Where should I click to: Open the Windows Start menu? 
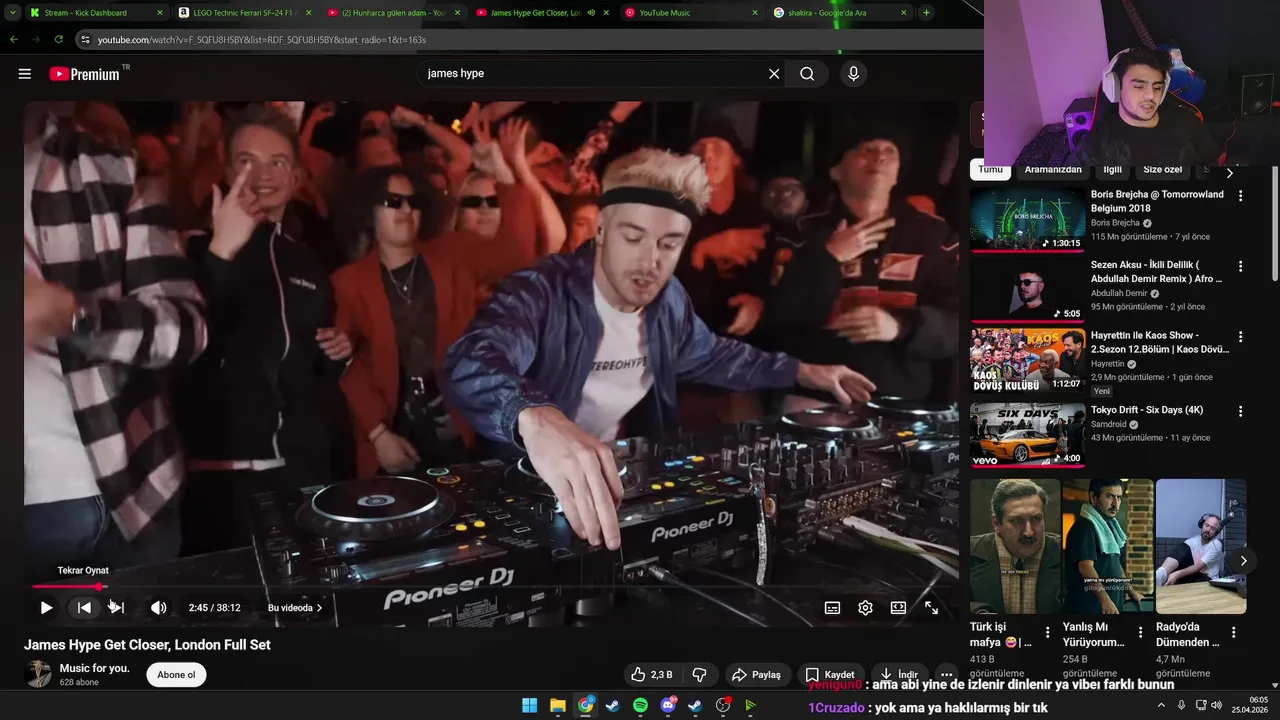coord(530,706)
